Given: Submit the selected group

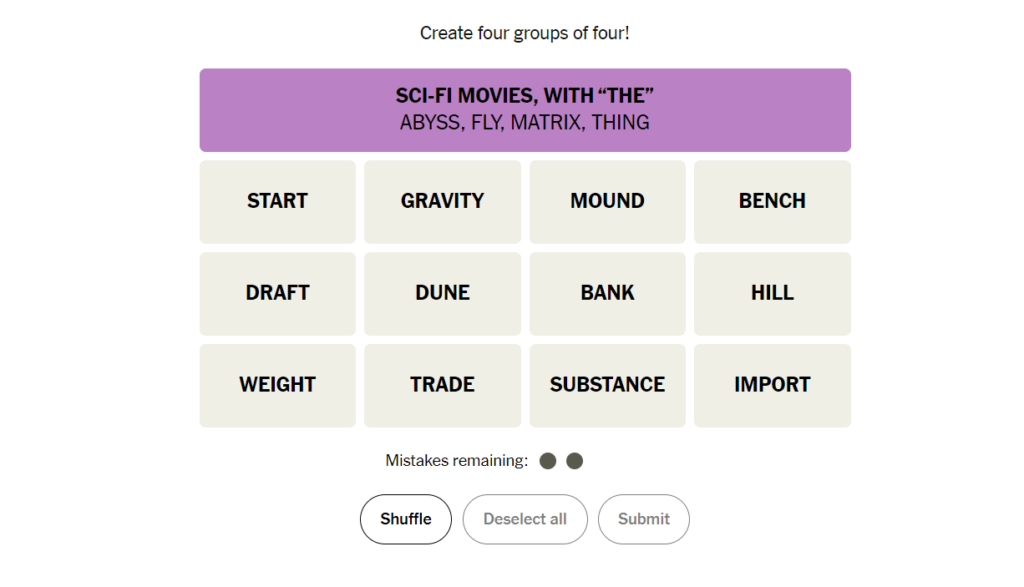Looking at the screenshot, I should tap(644, 519).
